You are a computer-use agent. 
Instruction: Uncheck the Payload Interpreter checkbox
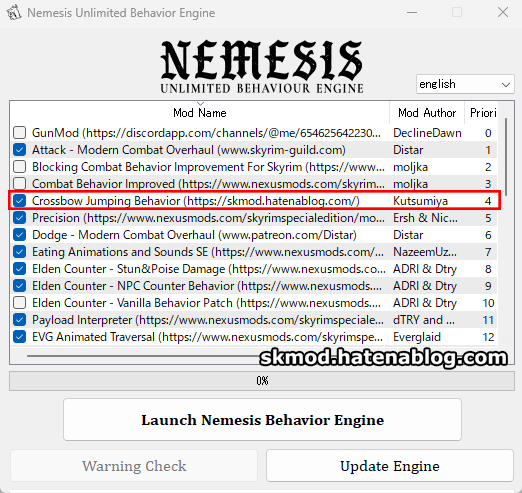tap(20, 319)
